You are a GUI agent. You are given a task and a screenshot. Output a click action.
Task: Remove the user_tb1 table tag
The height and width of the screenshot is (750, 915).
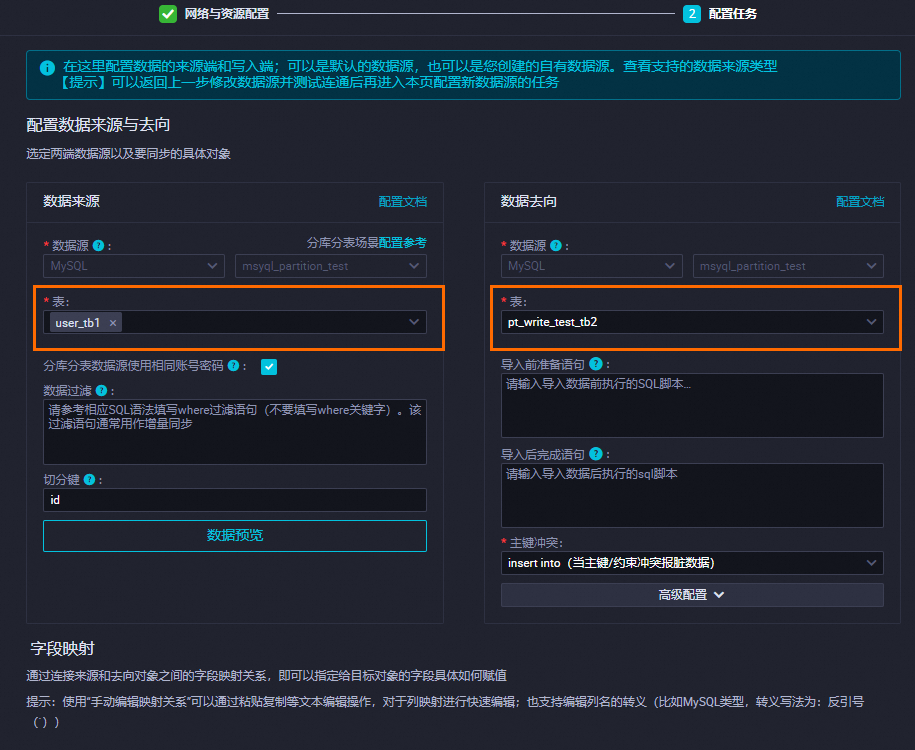coord(113,323)
